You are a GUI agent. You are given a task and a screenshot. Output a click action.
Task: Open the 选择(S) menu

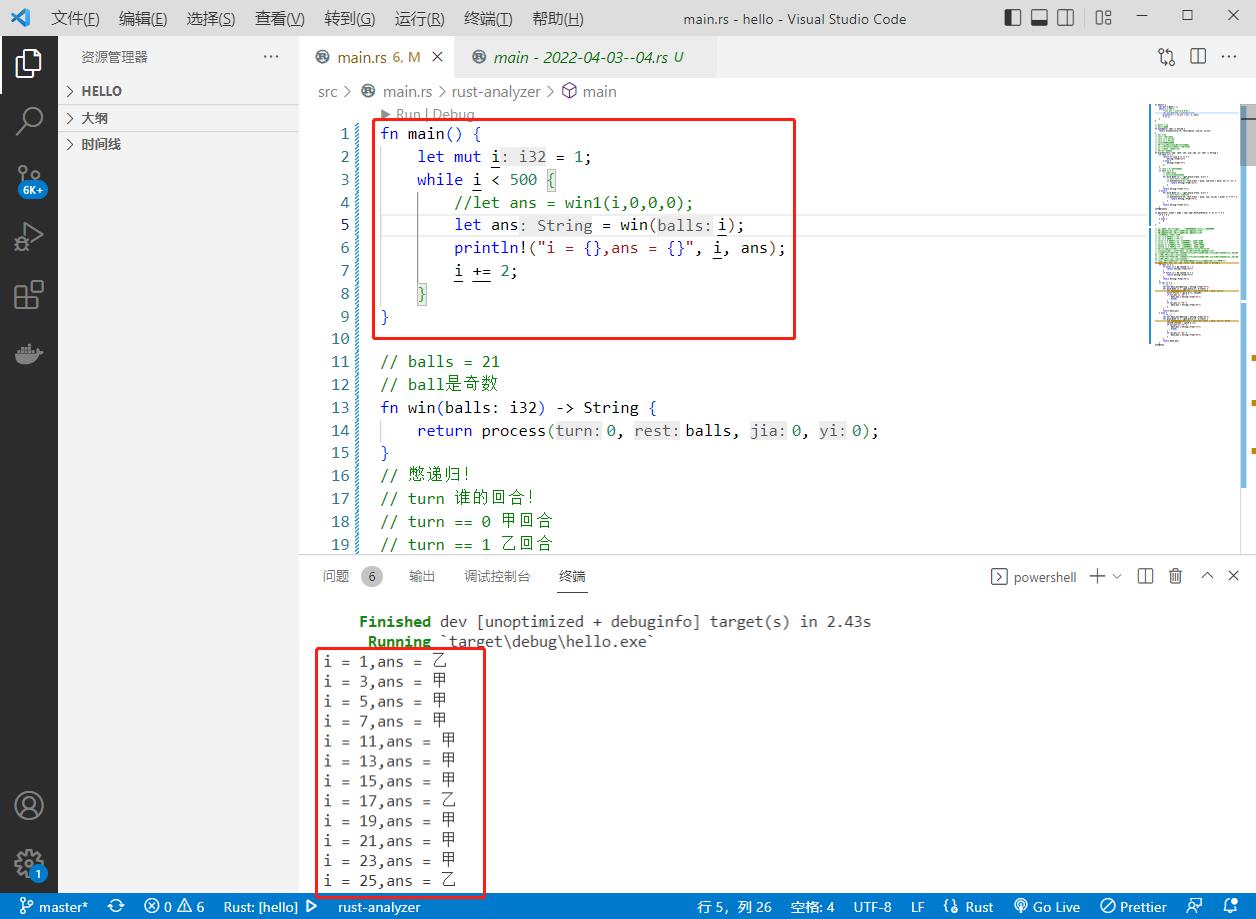point(211,18)
